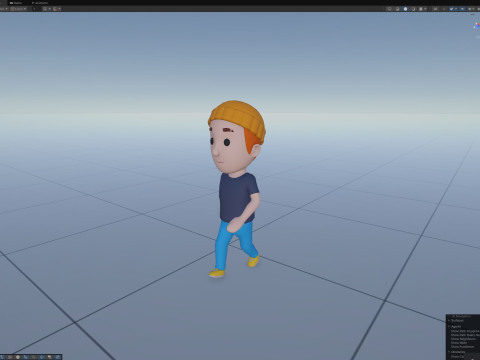Open scene camera settings icon
The height and width of the screenshot is (360, 480).
pos(470,9)
